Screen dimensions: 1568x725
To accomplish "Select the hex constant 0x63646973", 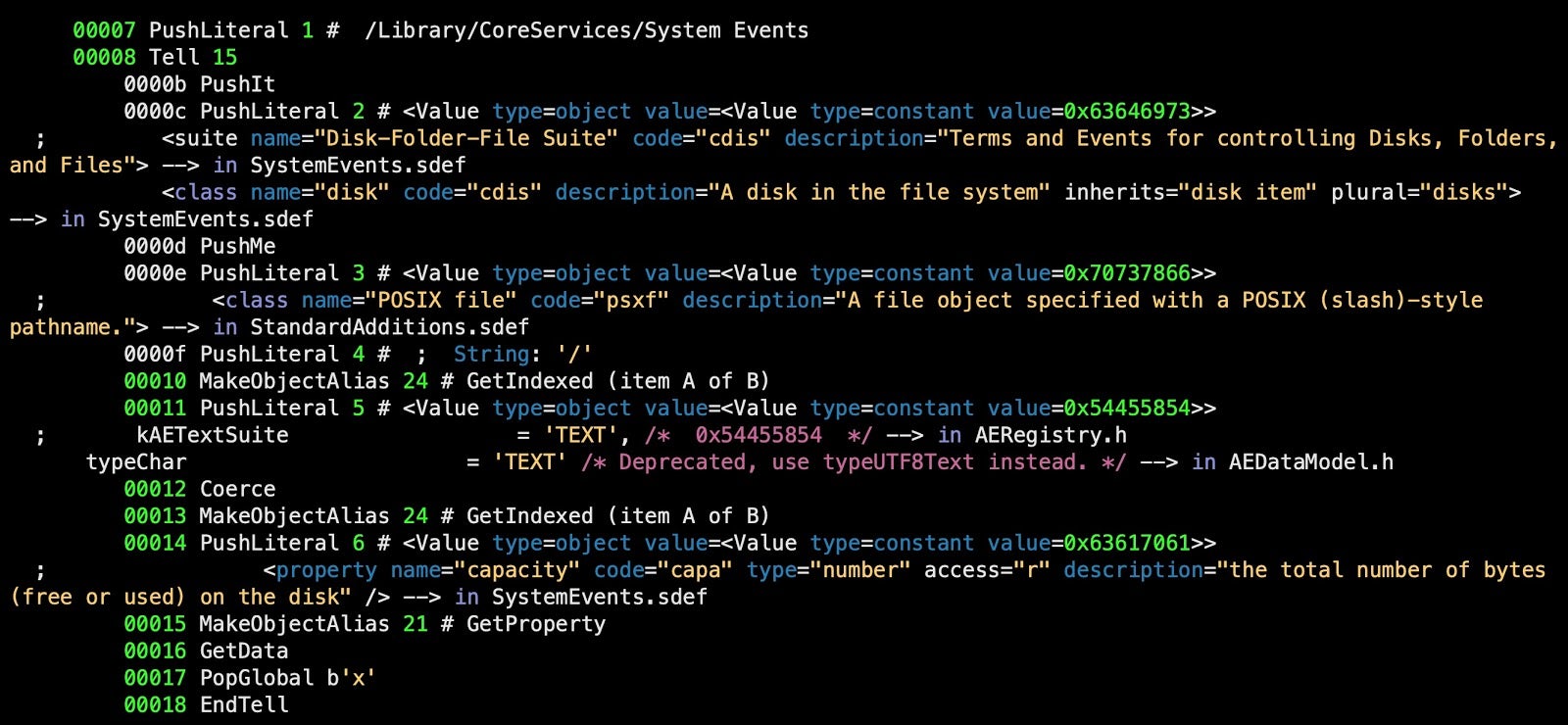I will click(x=1127, y=111).
